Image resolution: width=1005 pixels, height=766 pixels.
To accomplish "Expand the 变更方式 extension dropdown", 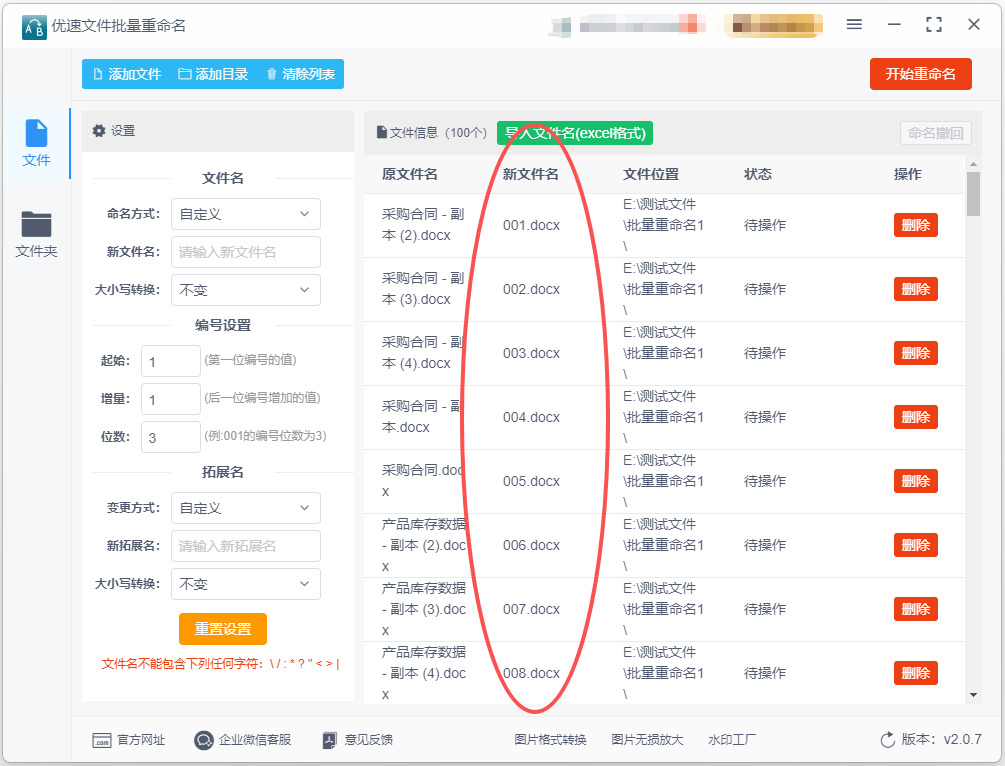I will point(245,508).
